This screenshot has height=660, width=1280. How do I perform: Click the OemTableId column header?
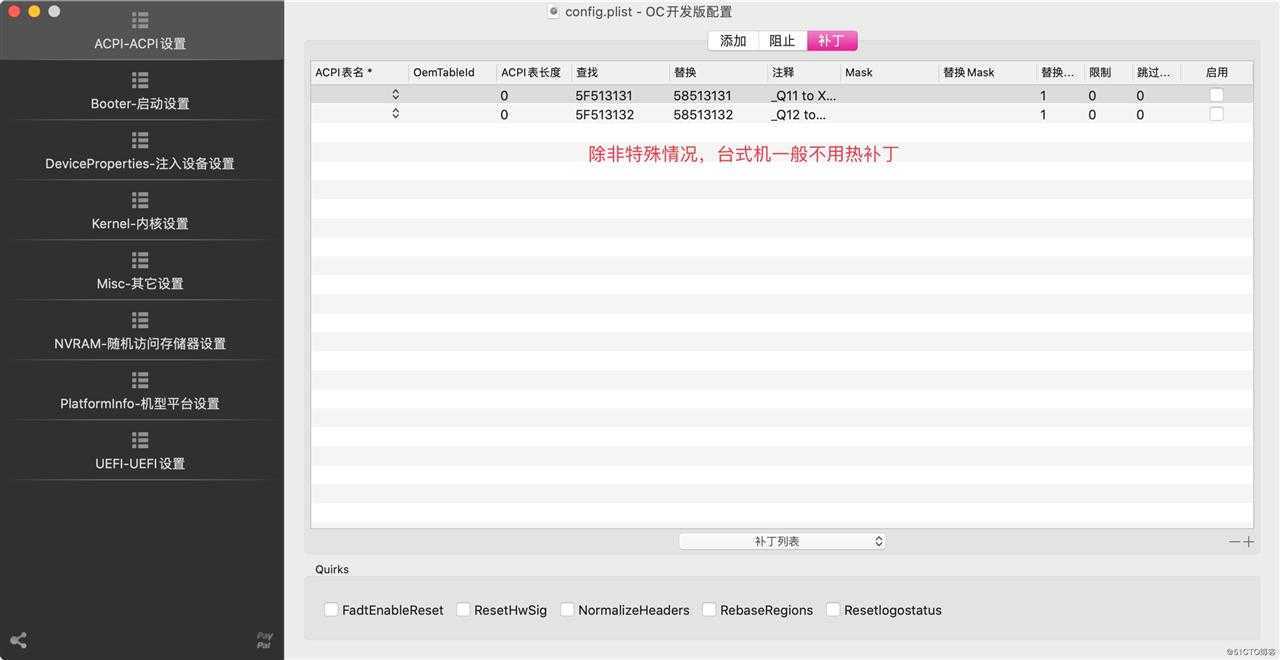pos(452,72)
